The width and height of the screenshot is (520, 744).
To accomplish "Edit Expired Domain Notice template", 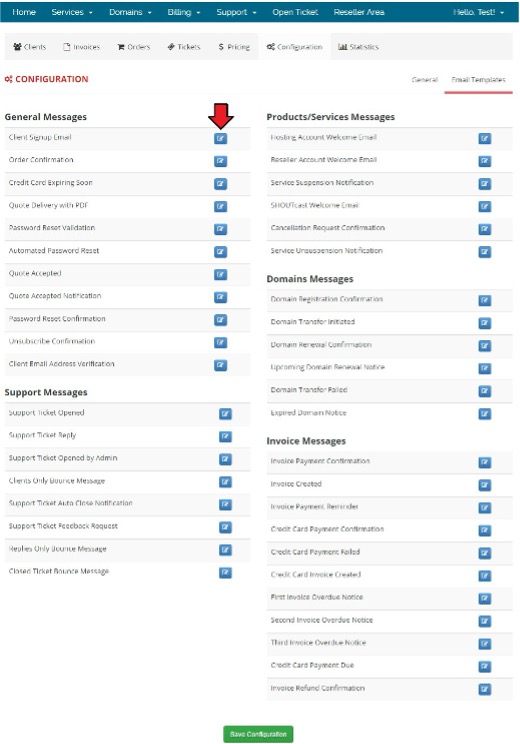I will [484, 414].
